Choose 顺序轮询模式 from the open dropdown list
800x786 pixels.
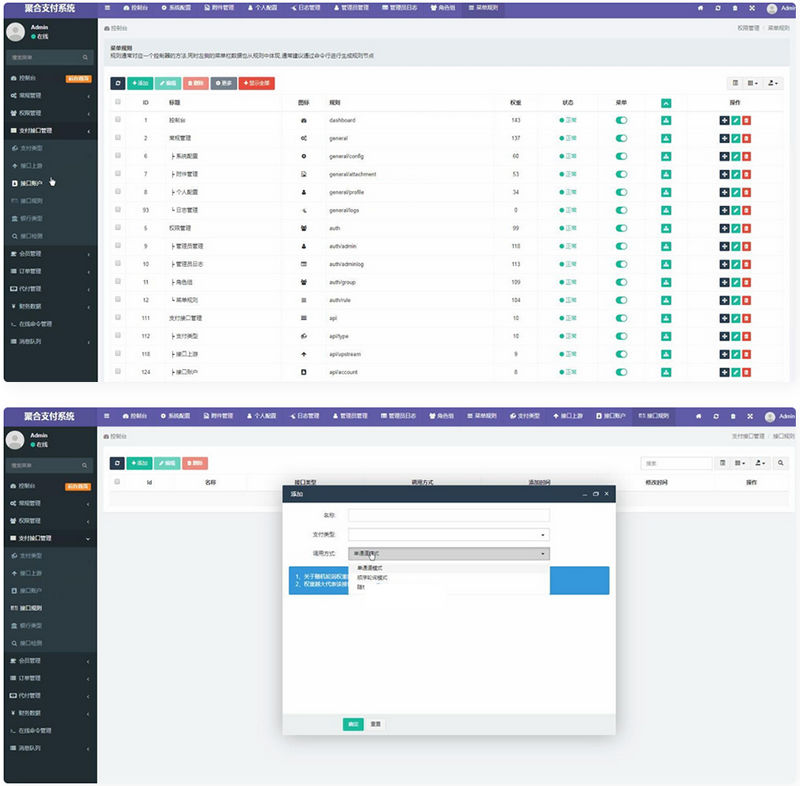click(372, 577)
